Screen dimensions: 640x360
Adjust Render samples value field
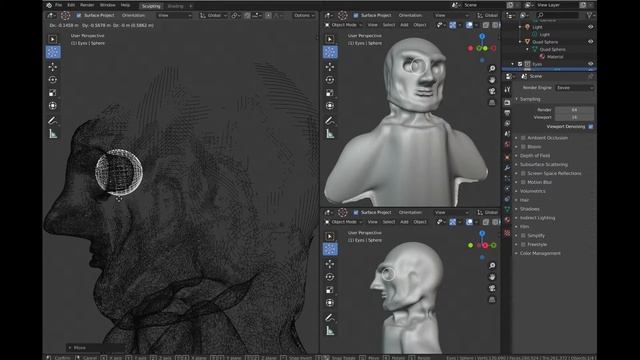point(574,110)
